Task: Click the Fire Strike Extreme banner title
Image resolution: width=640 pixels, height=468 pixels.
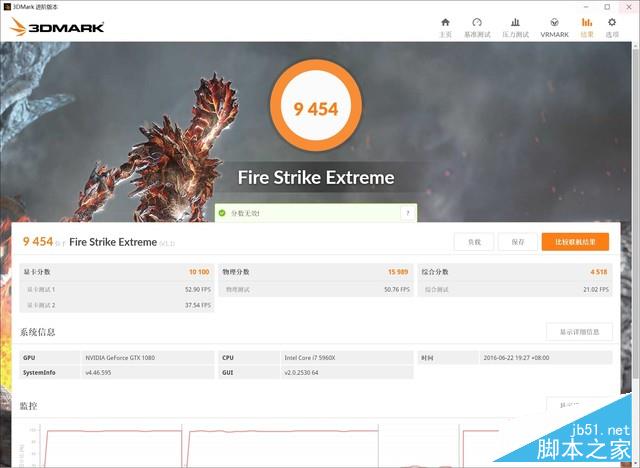Action: (316, 177)
